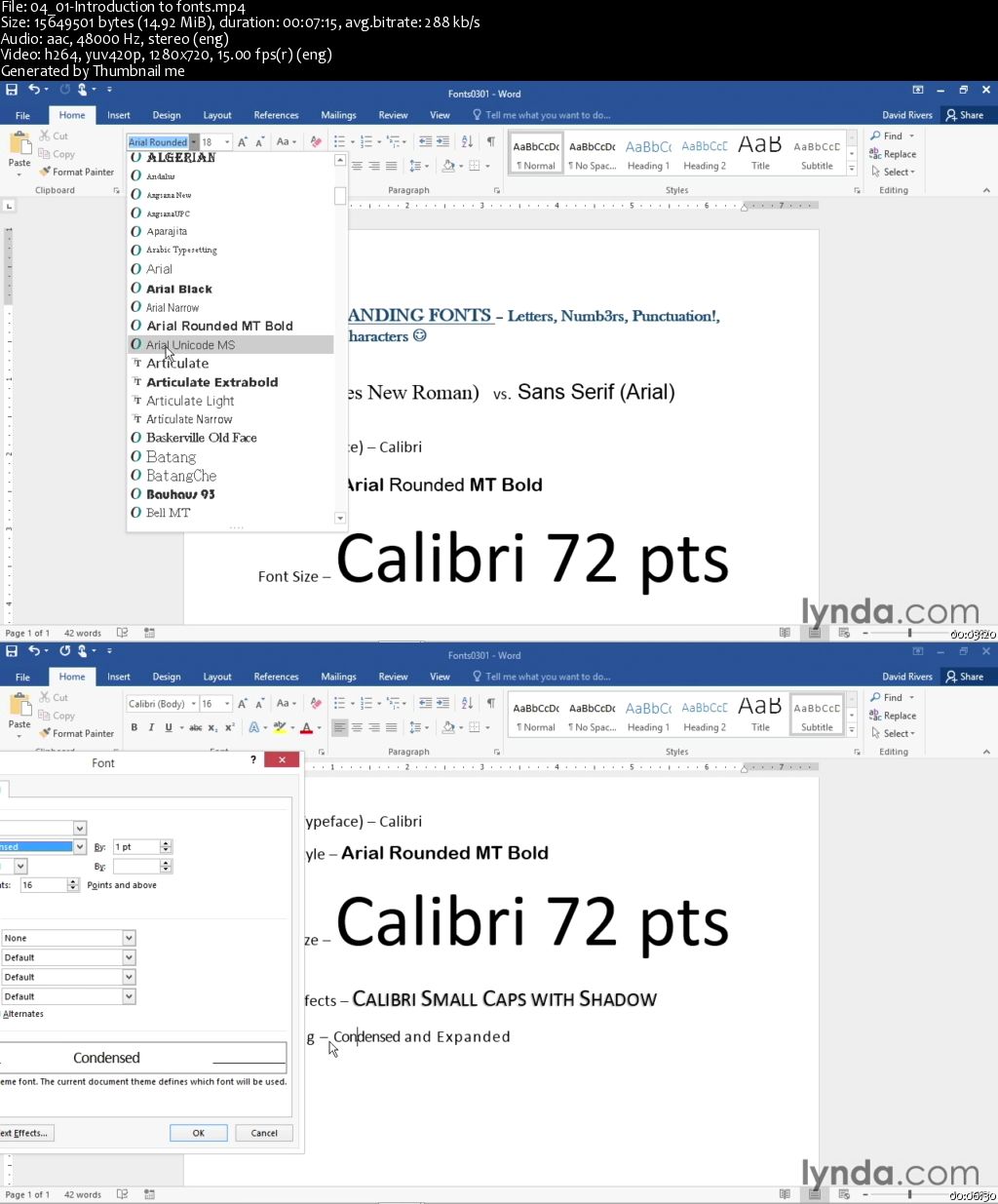The image size is (998, 1204).
Task: Toggle Superscript in the bottom Word window
Action: (x=230, y=728)
